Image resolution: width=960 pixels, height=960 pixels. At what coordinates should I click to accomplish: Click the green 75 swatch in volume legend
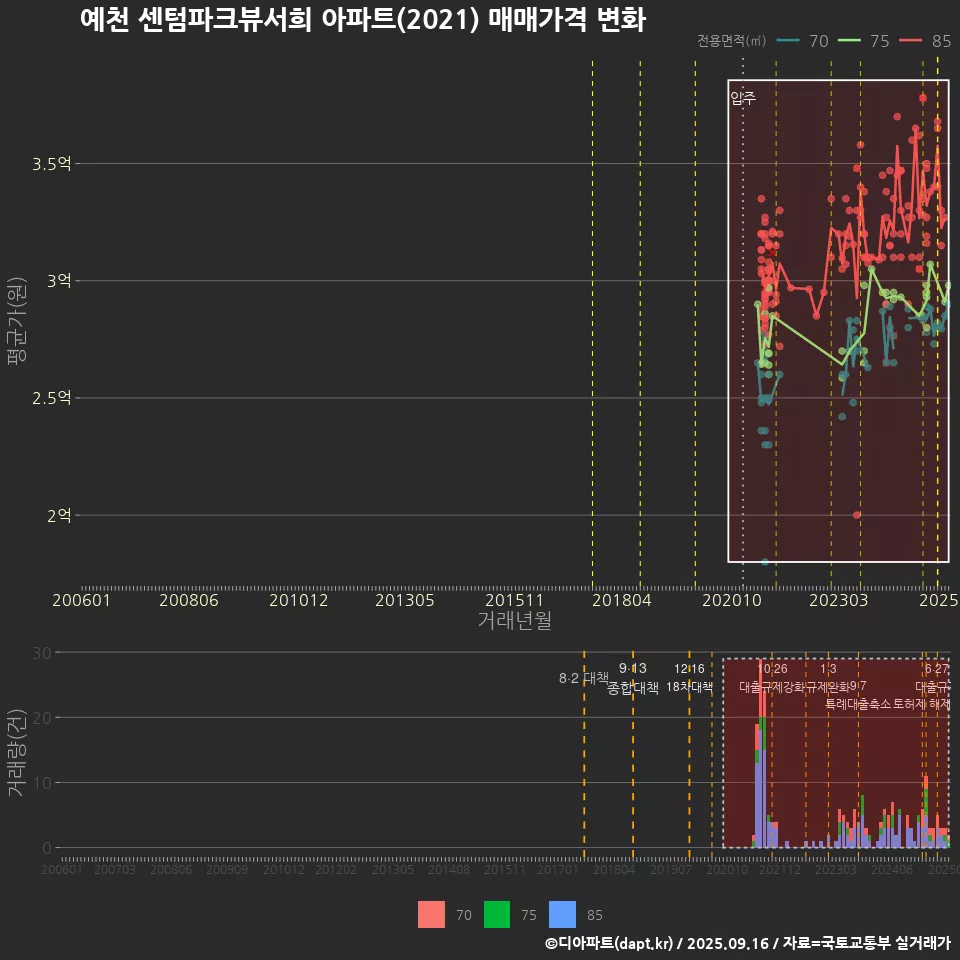click(497, 915)
